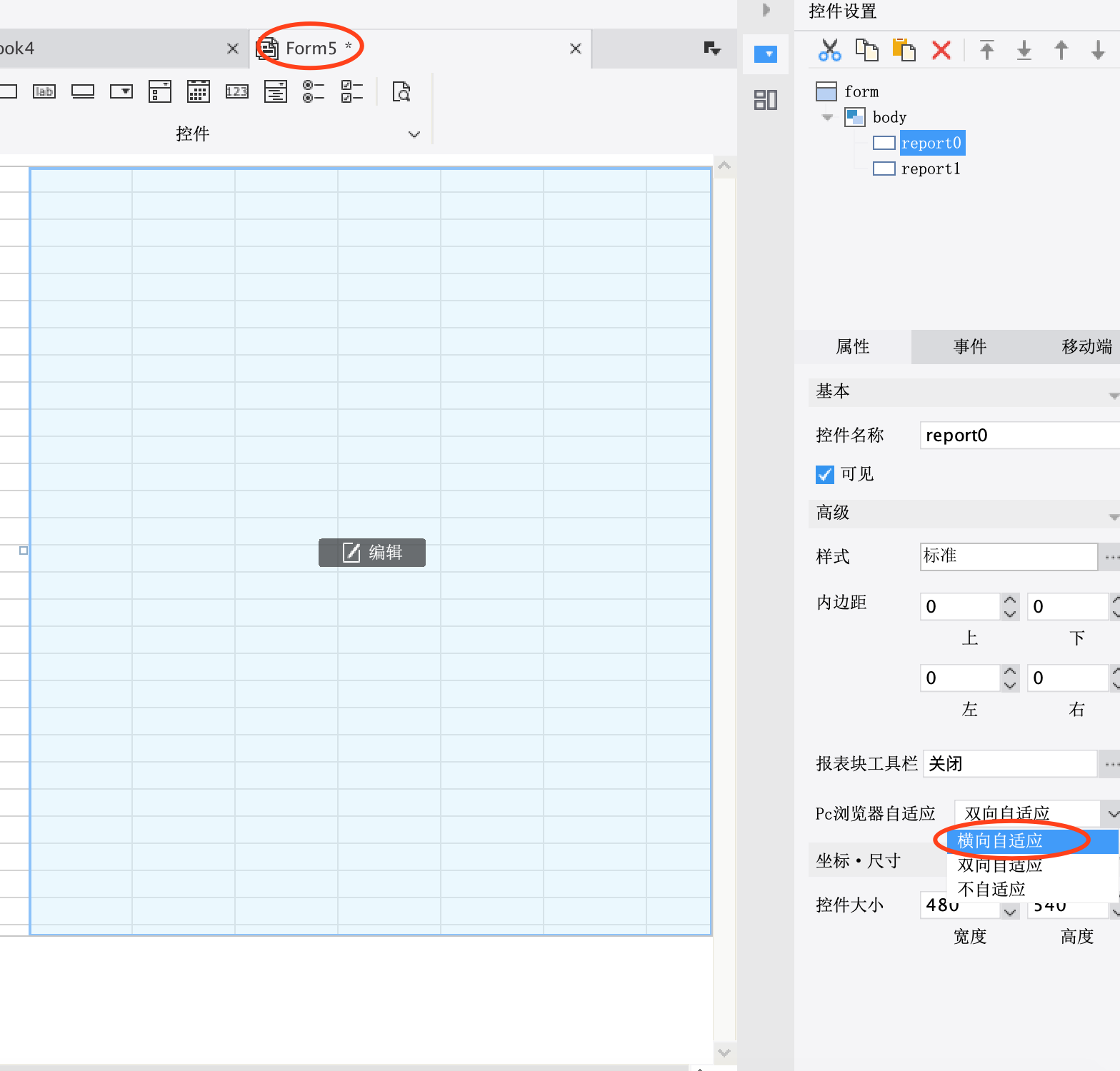Image resolution: width=1120 pixels, height=1071 pixels.
Task: Select the date calendar widget icon
Action: (198, 91)
